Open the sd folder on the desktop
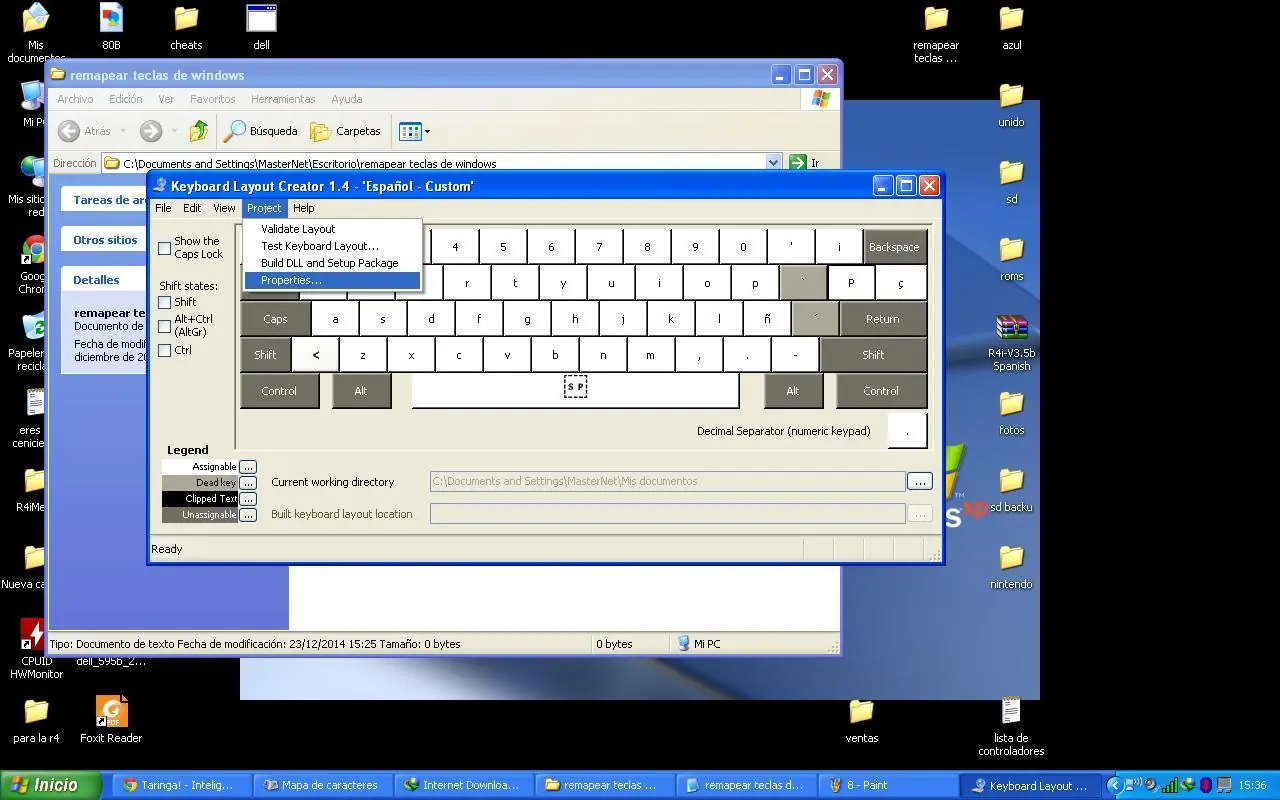The height and width of the screenshot is (800, 1280). [x=1012, y=181]
